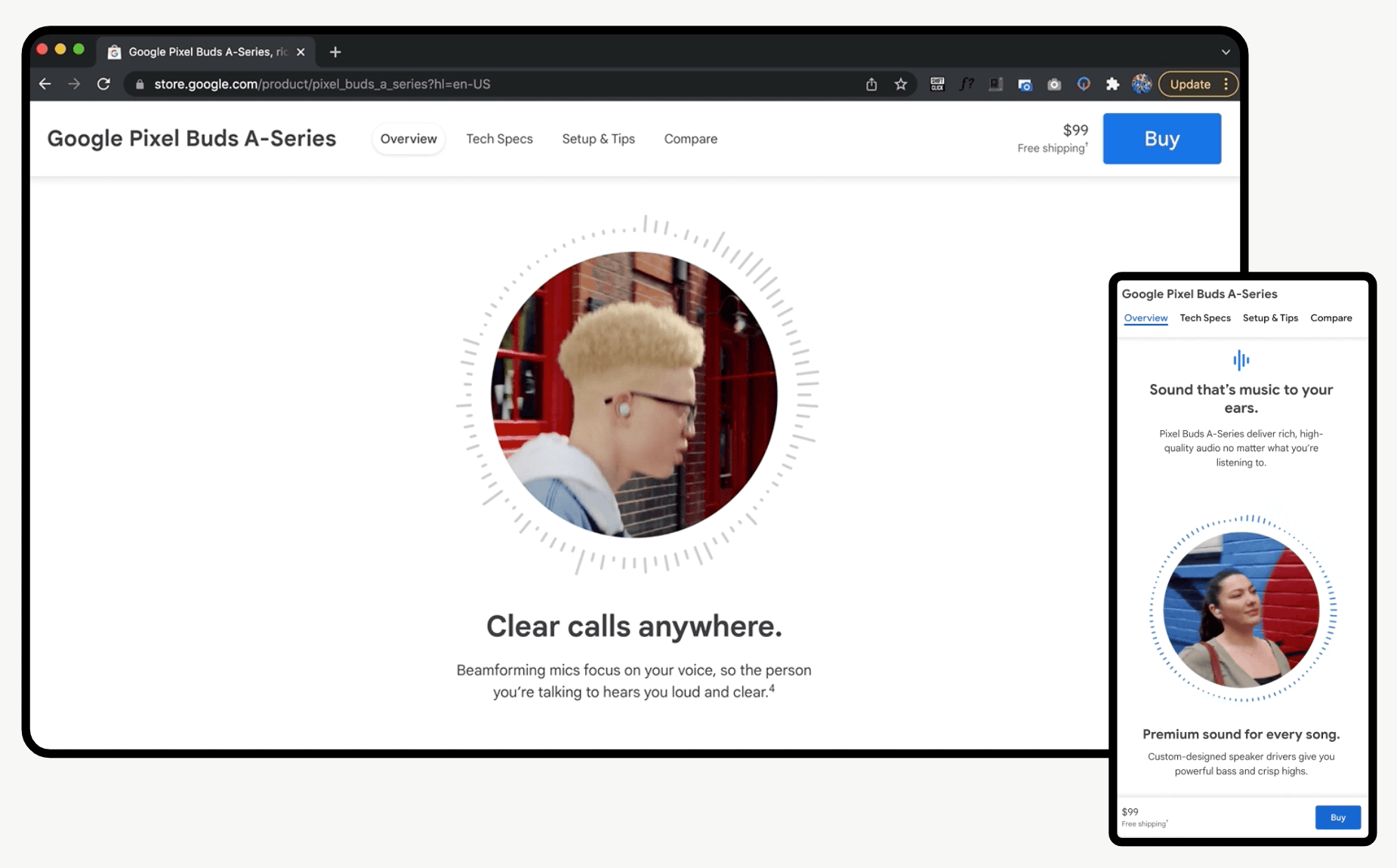Click the circular video of woman in mobile view
Screen dimensions: 1397x868
pos(1241,610)
